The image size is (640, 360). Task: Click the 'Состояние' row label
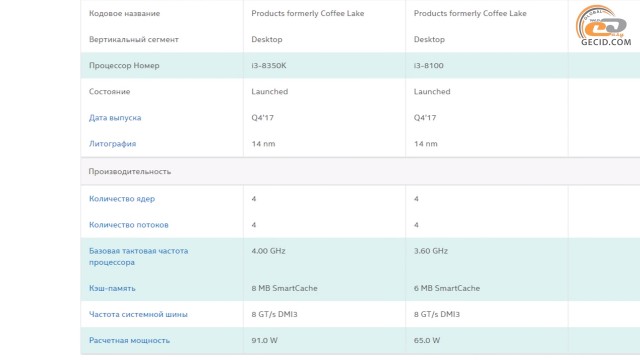[109, 92]
